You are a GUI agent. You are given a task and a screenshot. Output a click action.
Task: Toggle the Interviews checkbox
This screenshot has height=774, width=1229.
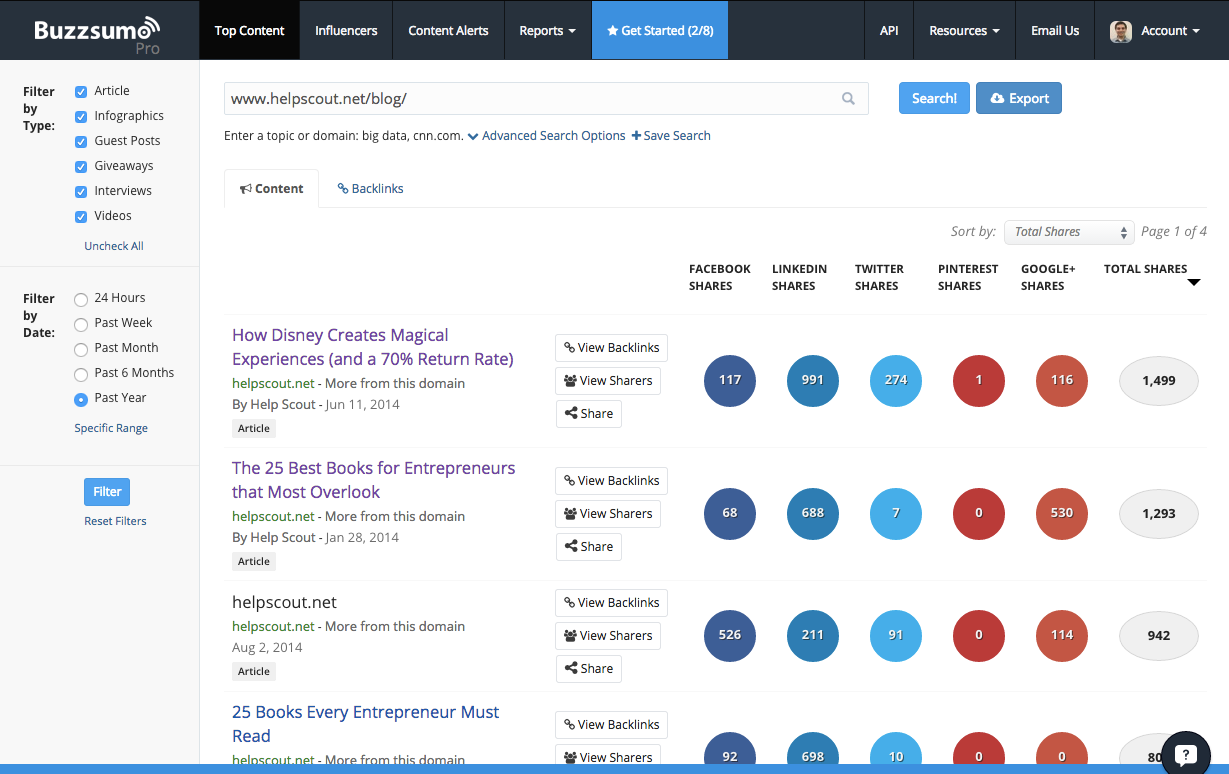point(81,192)
